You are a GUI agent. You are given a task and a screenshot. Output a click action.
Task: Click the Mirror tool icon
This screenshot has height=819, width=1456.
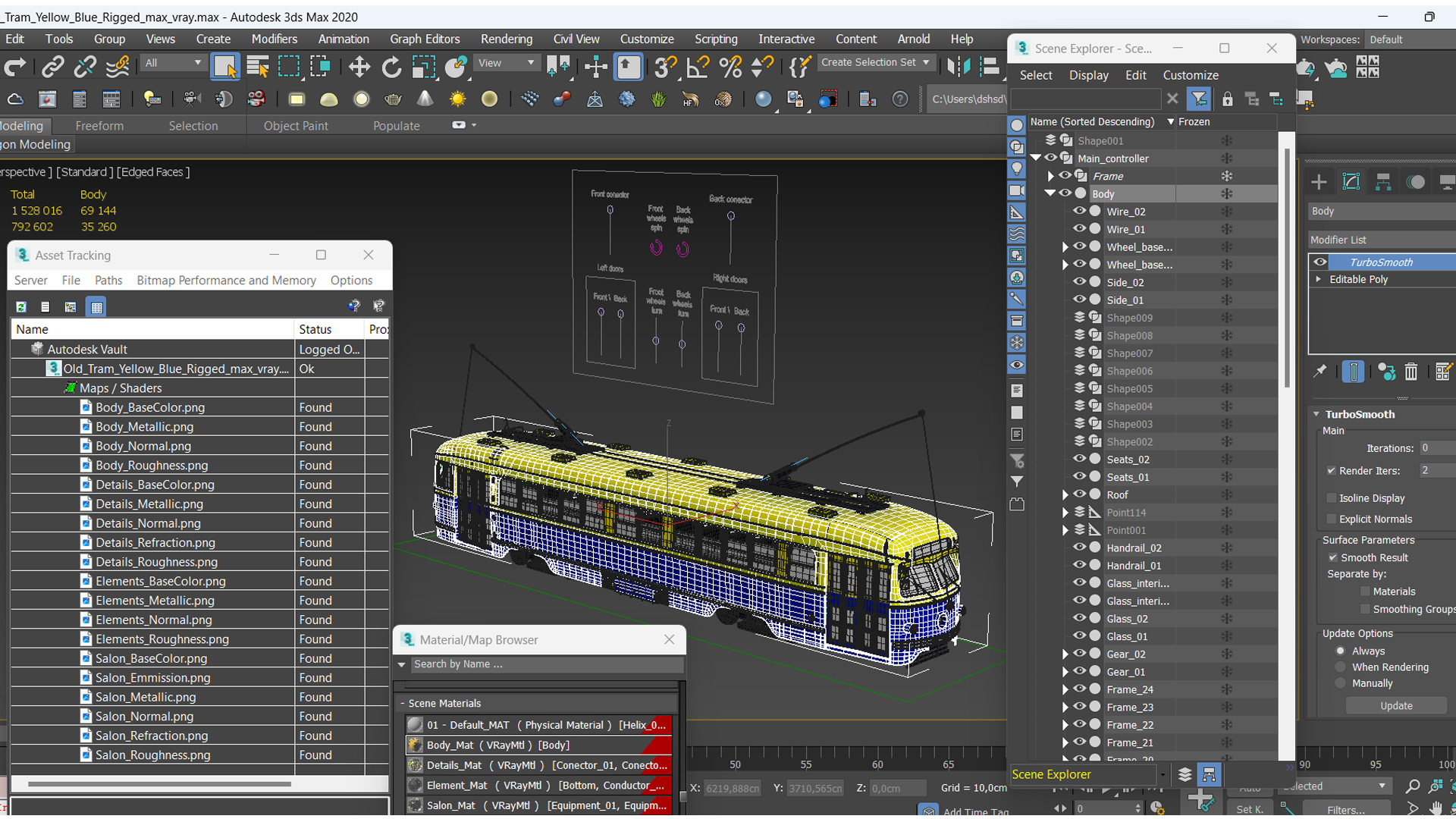tap(959, 67)
